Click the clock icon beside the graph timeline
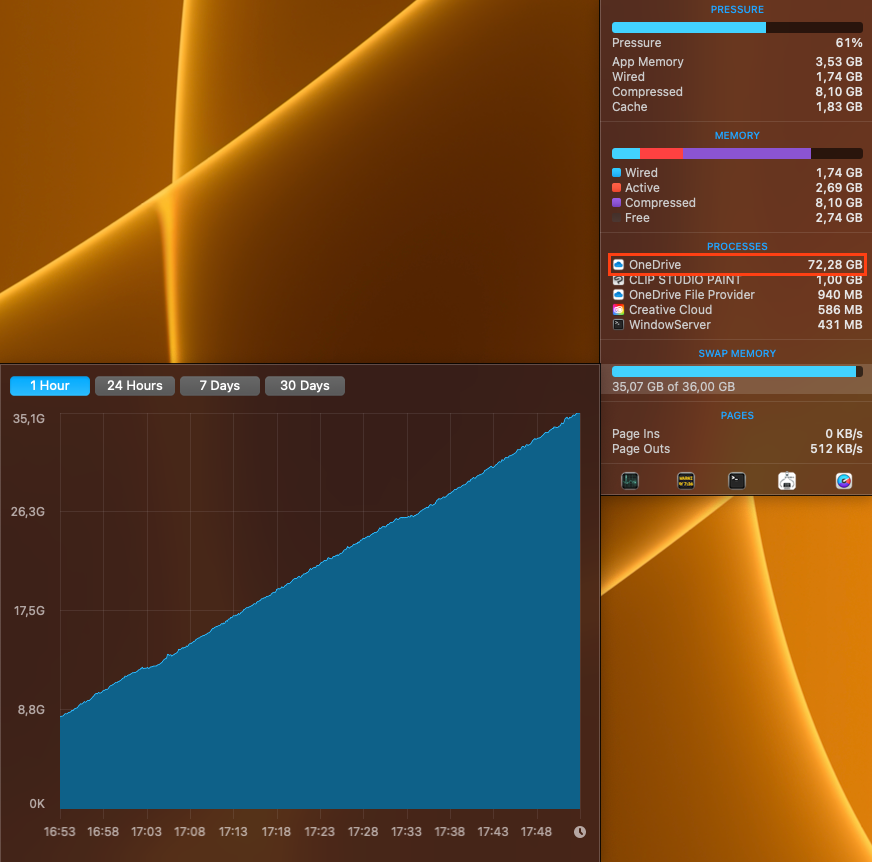Screen dimensions: 872x862 click(579, 832)
